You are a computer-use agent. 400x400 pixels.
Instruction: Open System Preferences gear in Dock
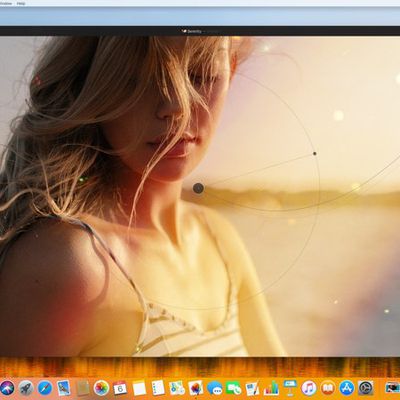[366, 388]
